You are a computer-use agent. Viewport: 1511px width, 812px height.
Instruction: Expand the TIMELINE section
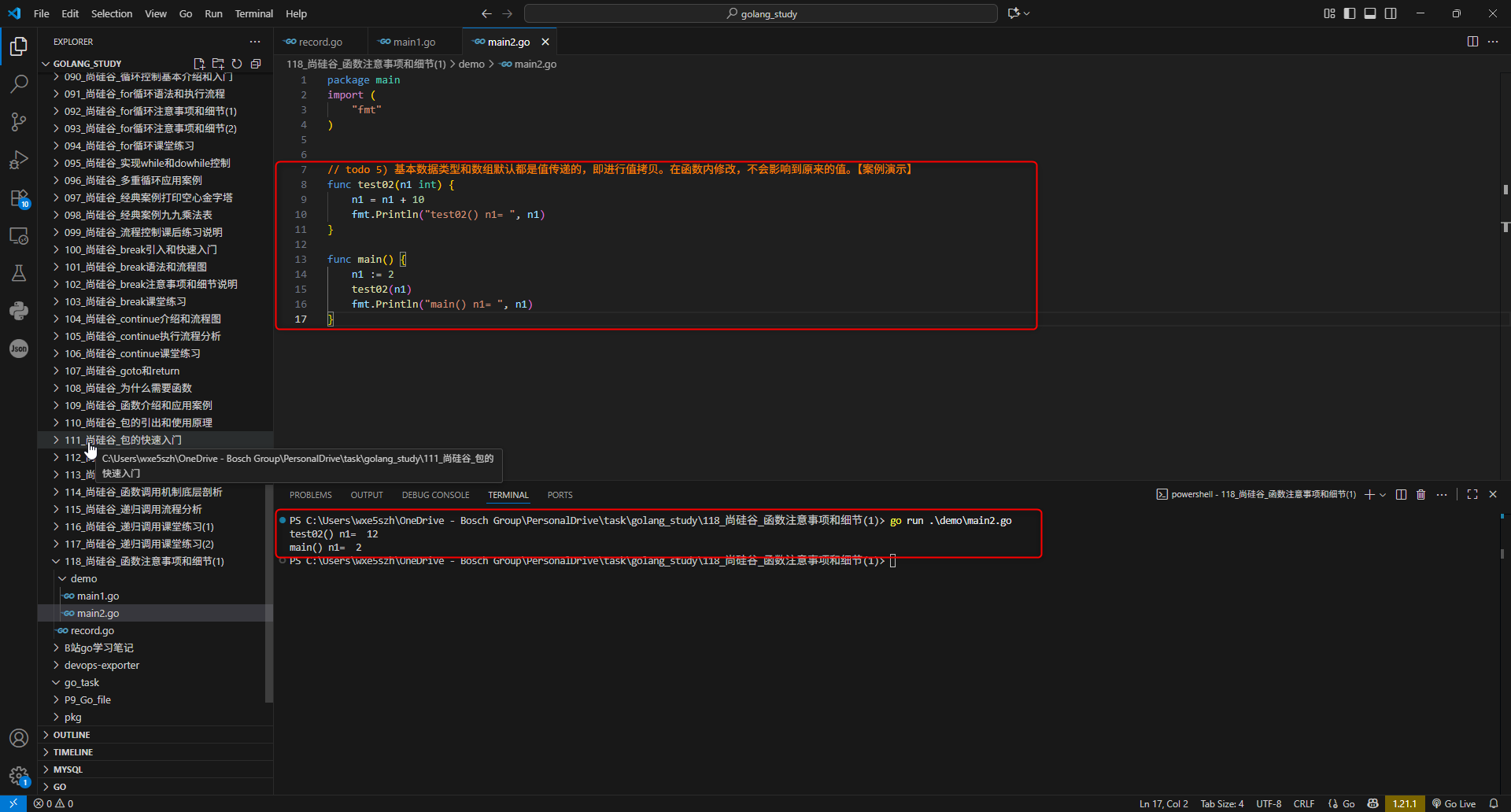pyautogui.click(x=156, y=752)
